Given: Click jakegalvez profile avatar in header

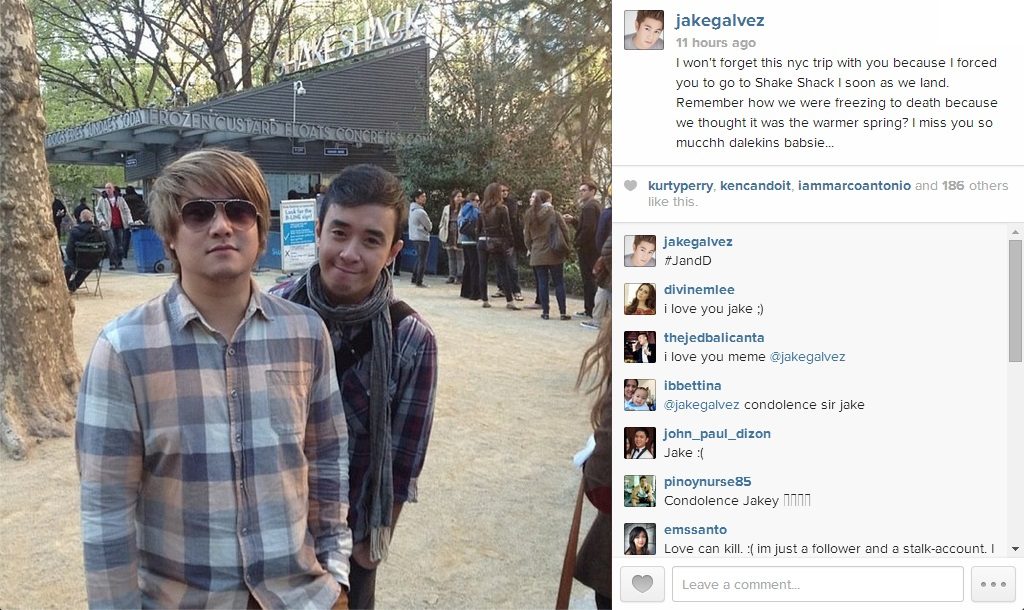Looking at the screenshot, I should coord(643,30).
